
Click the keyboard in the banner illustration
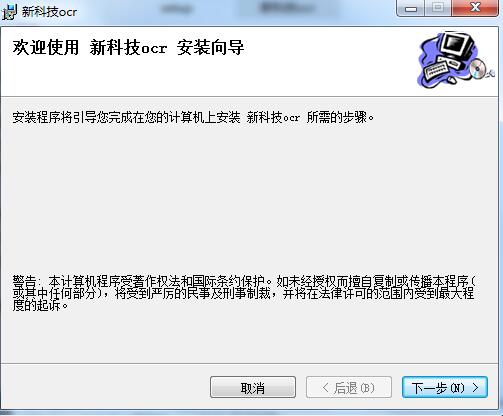pos(435,69)
